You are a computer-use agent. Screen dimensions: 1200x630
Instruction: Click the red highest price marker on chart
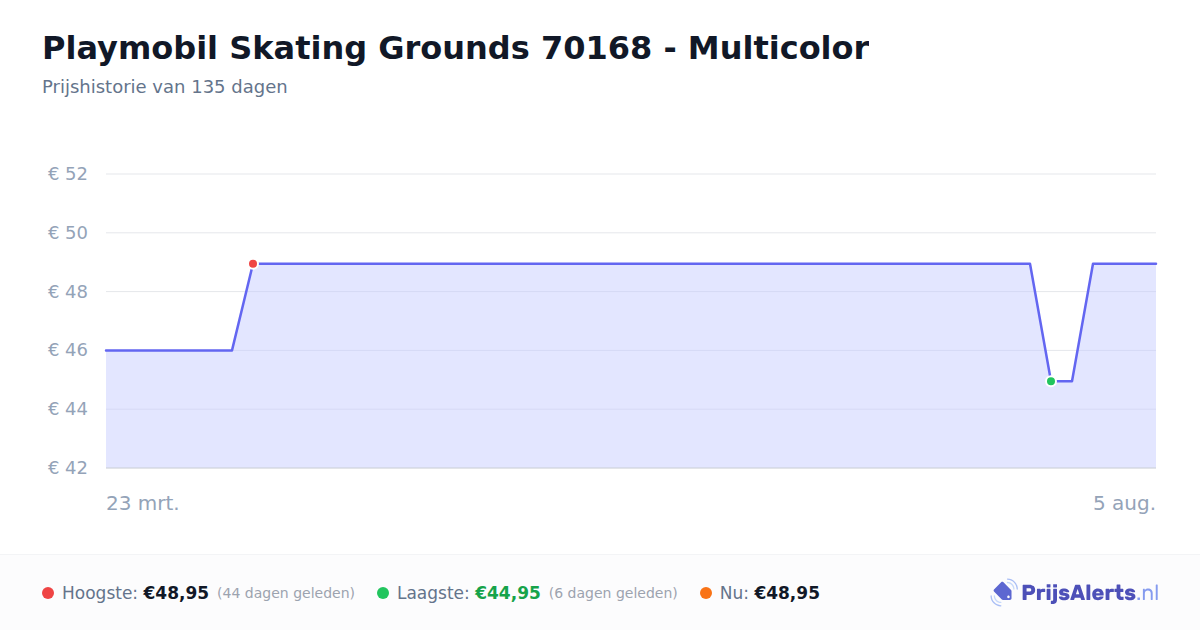point(253,264)
